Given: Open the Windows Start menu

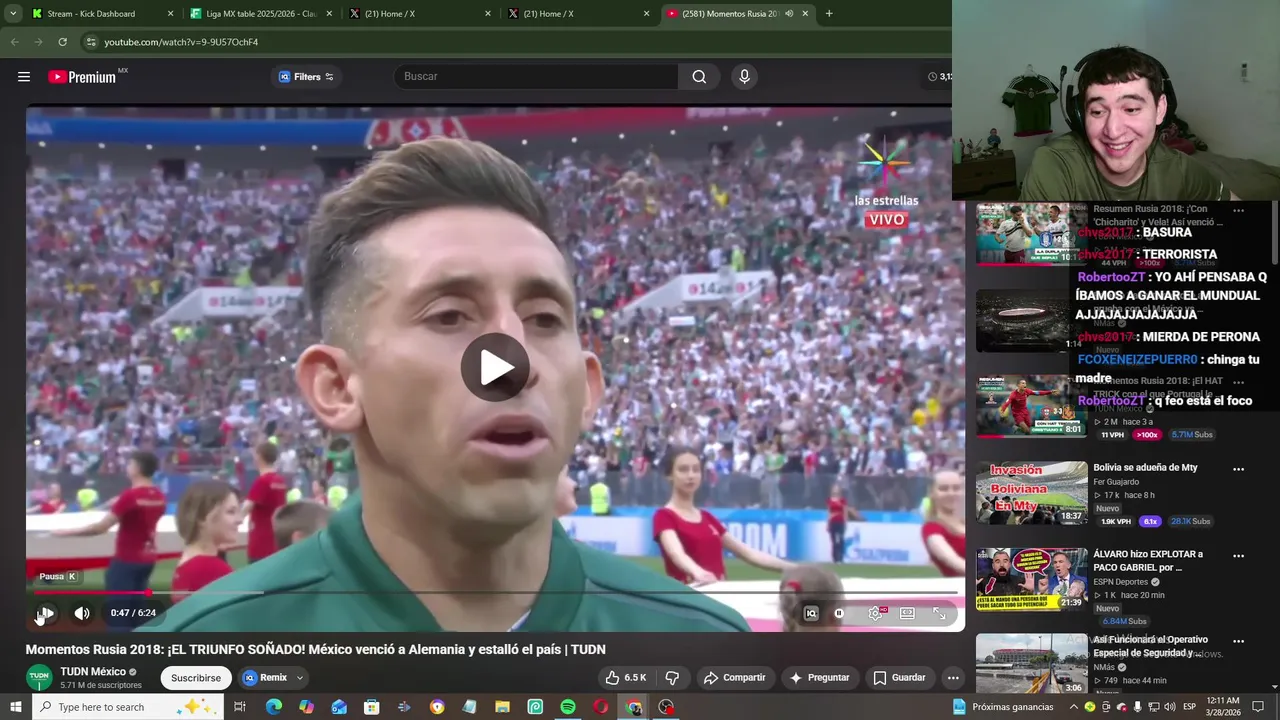Looking at the screenshot, I should pos(16,707).
